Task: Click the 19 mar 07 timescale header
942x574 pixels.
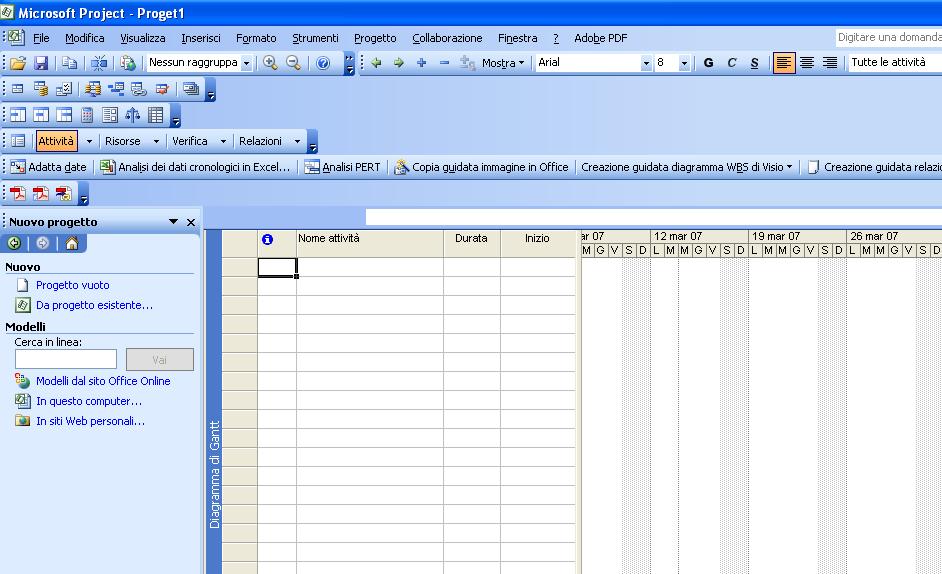Action: (797, 236)
